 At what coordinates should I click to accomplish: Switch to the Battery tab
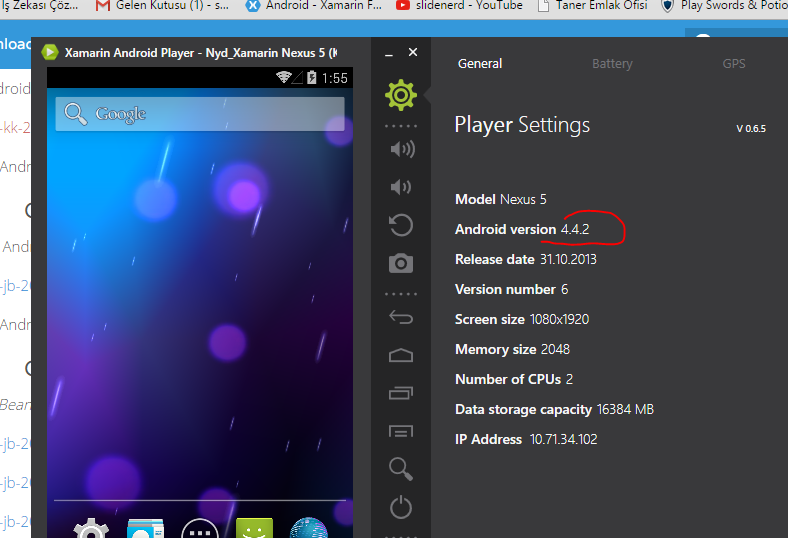pyautogui.click(x=612, y=64)
